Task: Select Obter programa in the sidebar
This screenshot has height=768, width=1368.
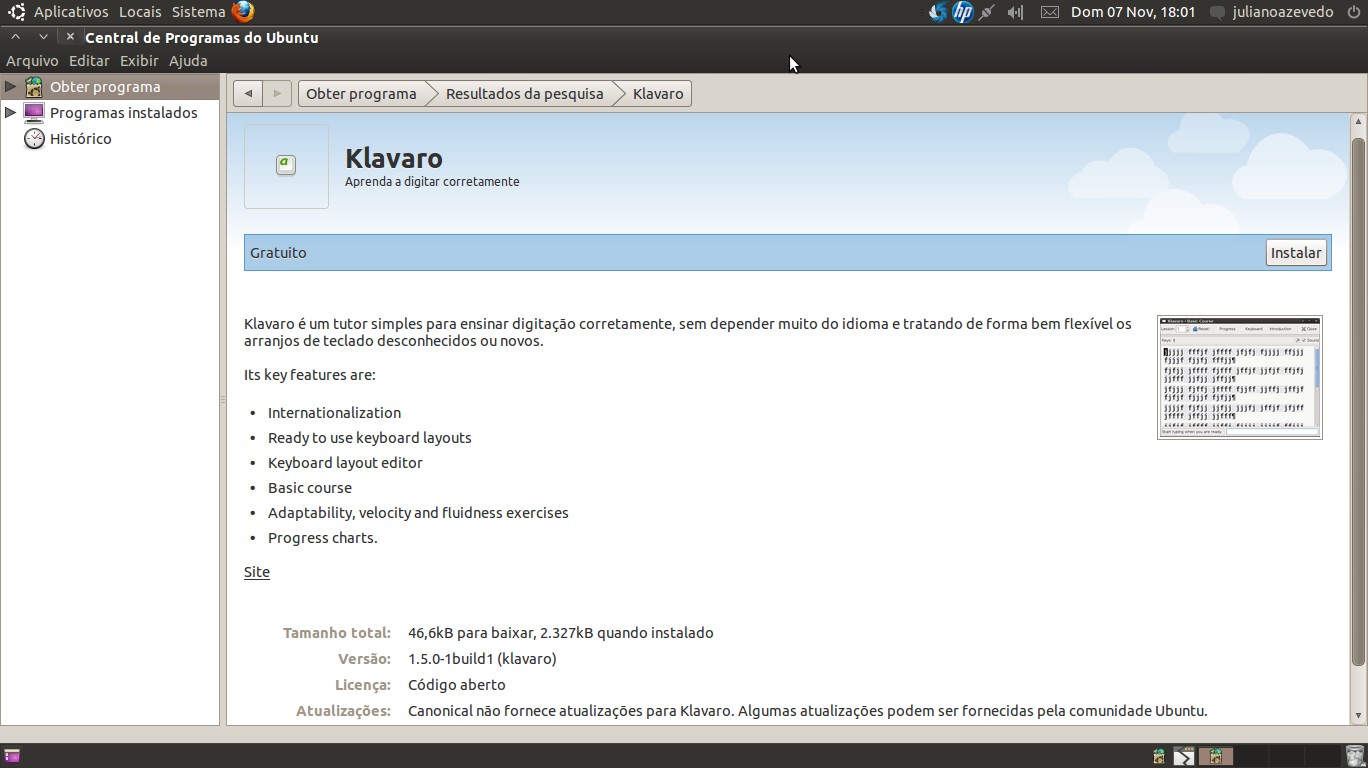Action: (x=105, y=87)
